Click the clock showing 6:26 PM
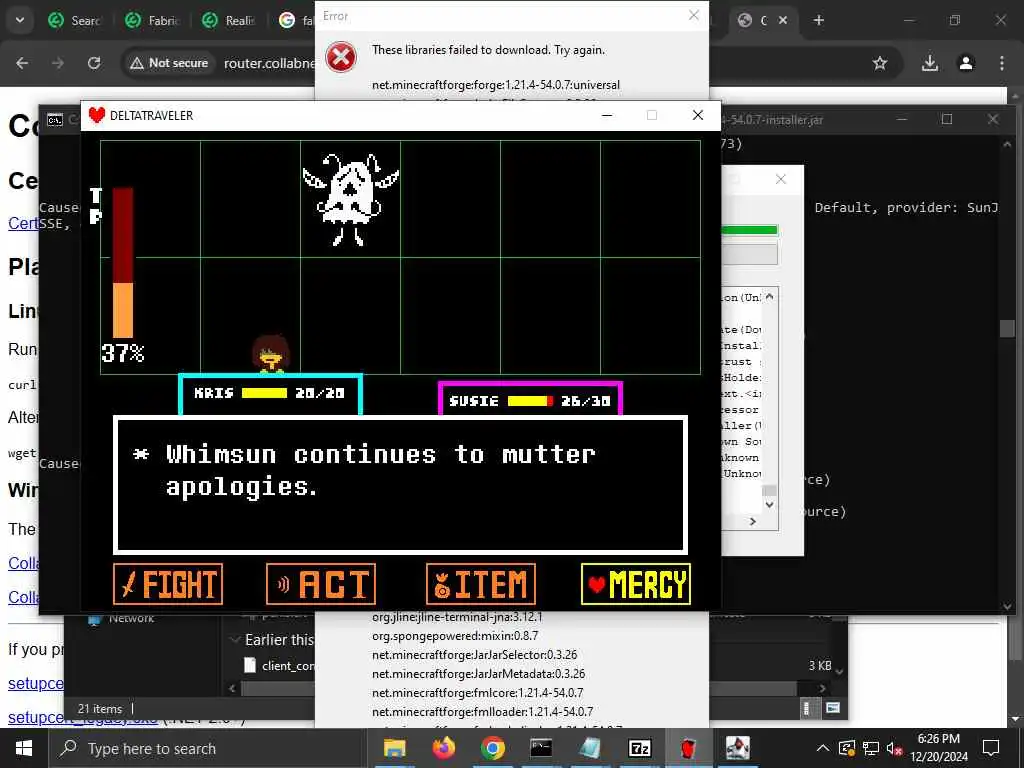The width and height of the screenshot is (1024, 768). click(x=938, y=739)
